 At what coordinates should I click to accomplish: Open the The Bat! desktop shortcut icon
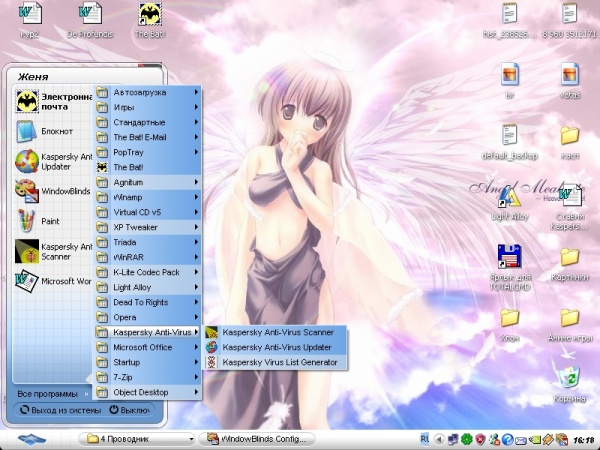(x=150, y=14)
